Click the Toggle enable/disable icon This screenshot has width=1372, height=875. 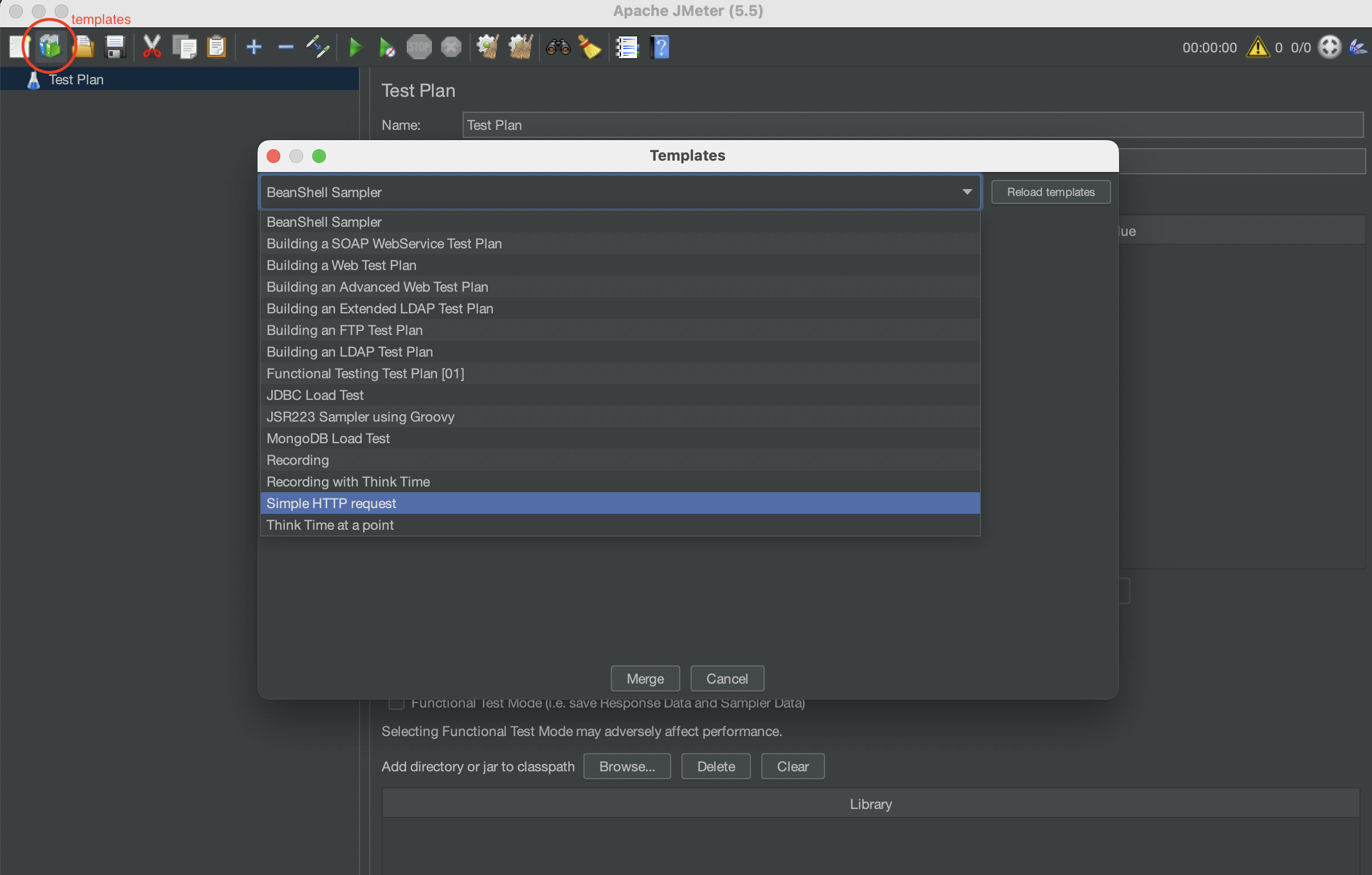coord(318,47)
